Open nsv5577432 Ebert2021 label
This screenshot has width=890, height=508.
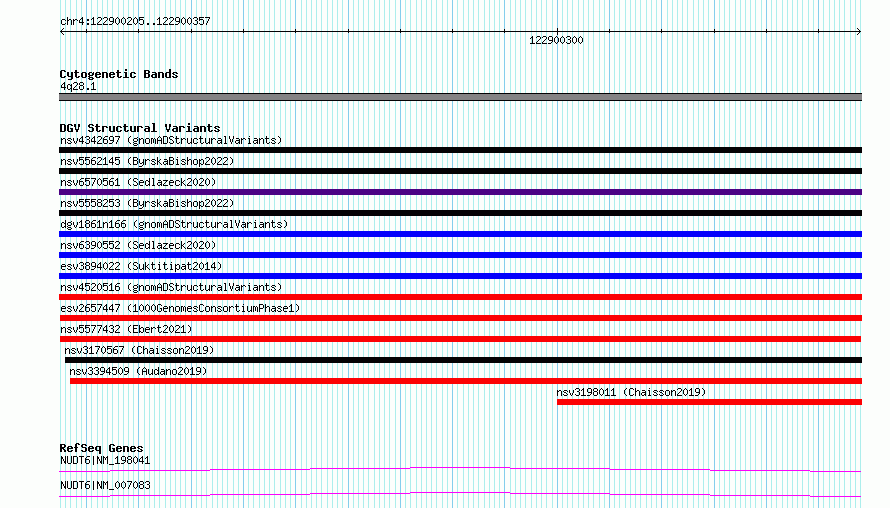coord(126,329)
